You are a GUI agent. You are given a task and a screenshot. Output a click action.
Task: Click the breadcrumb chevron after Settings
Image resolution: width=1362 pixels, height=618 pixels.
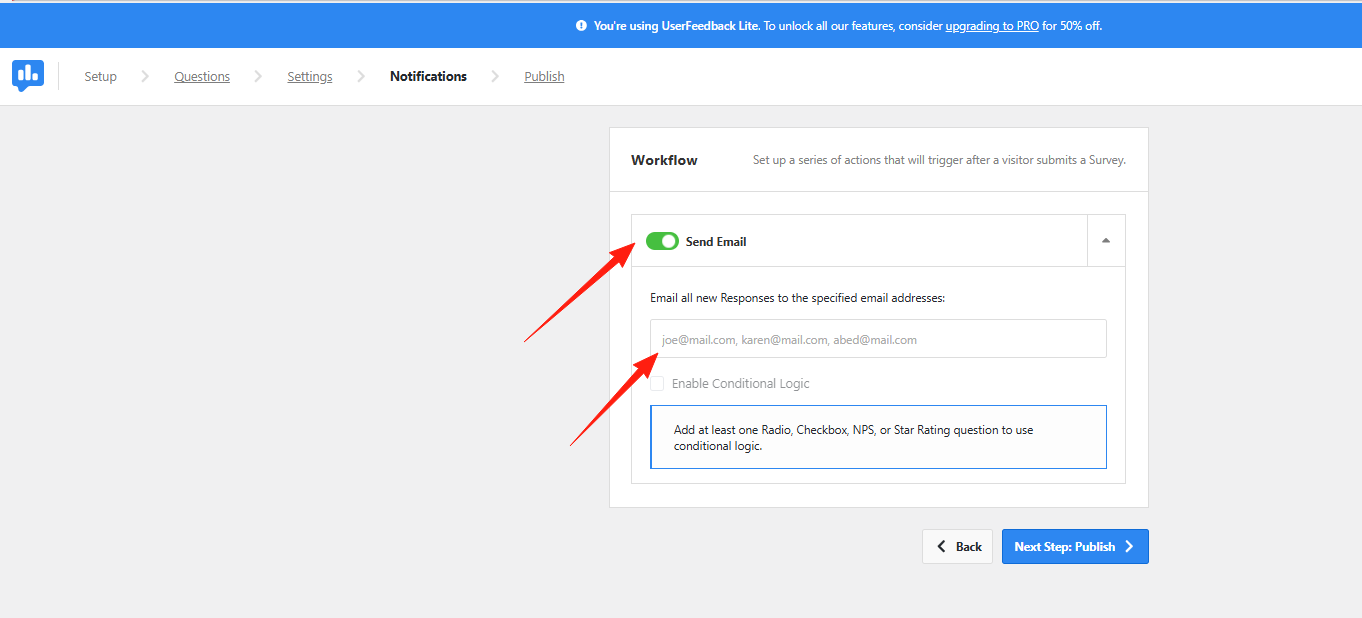361,76
